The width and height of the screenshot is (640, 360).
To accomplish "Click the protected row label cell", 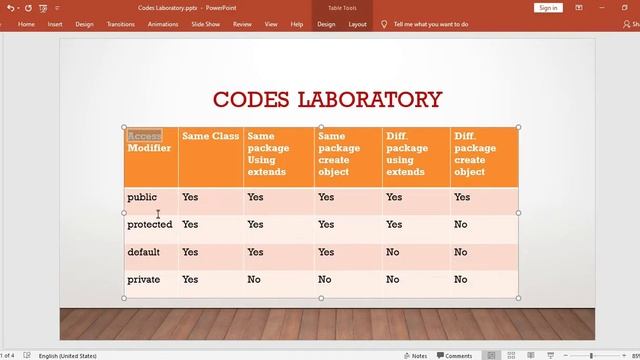I will click(151, 229).
